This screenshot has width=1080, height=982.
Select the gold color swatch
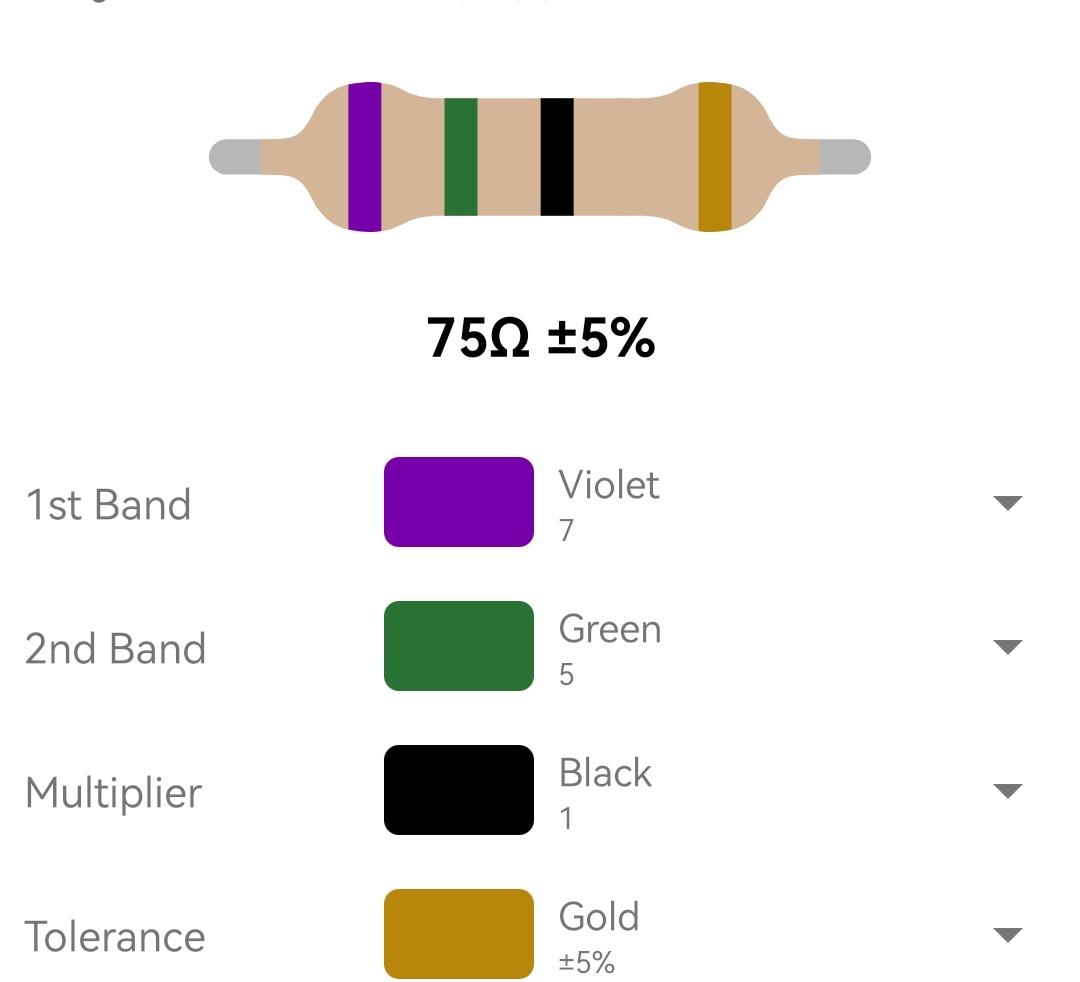(x=459, y=934)
